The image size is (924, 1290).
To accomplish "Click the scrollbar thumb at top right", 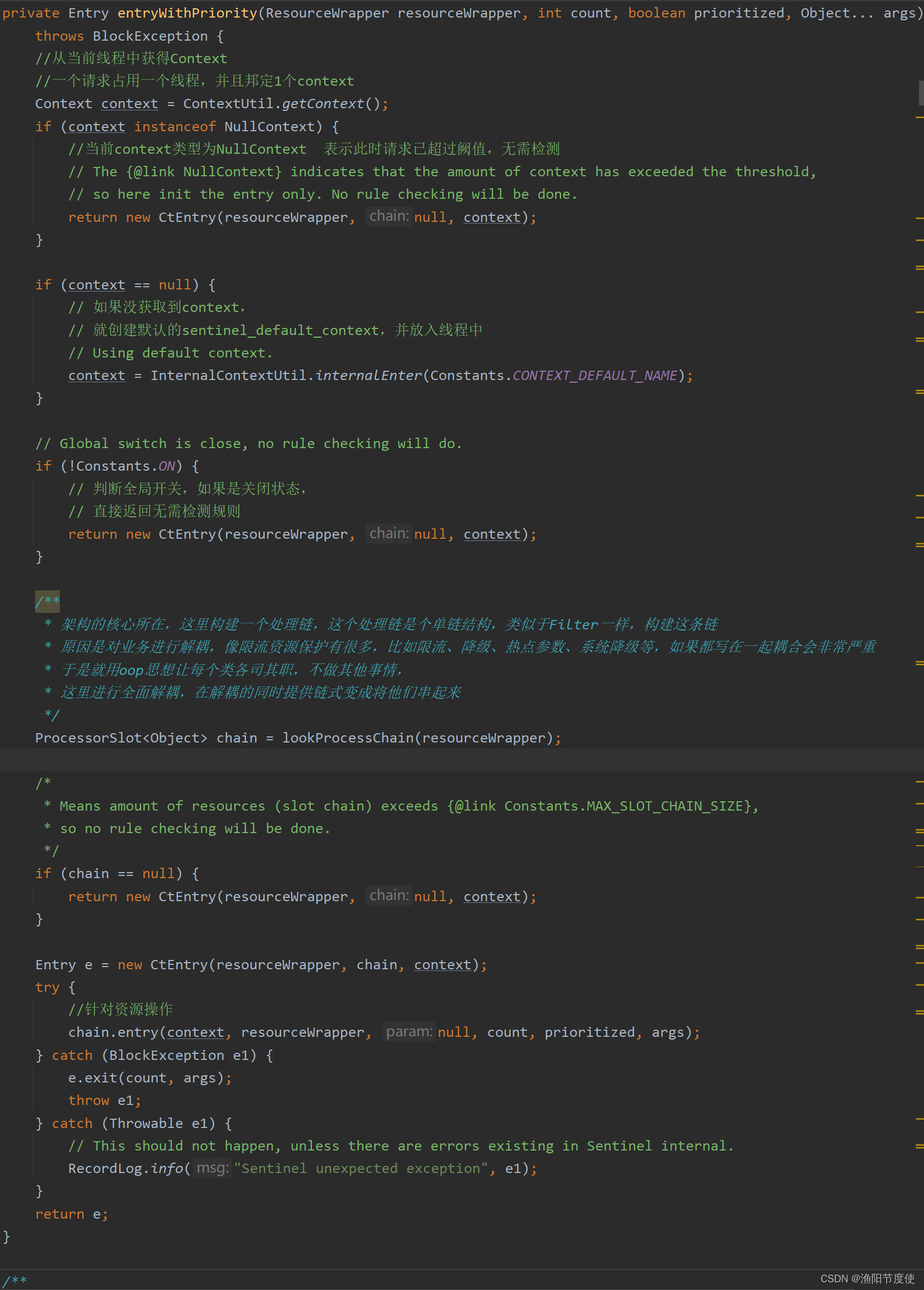I will pos(921,93).
